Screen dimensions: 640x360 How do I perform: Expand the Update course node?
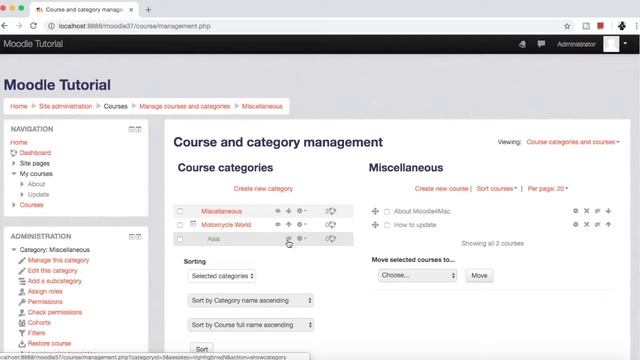(22, 194)
